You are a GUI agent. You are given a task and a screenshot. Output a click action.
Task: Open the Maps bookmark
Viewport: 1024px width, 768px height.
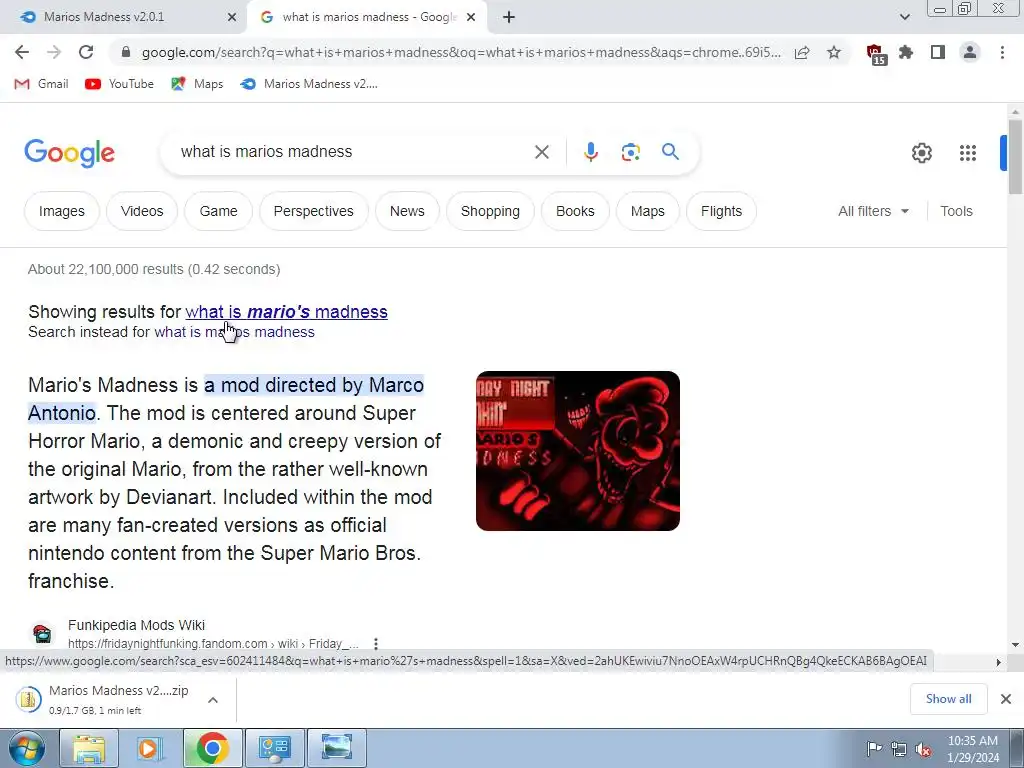tap(197, 84)
